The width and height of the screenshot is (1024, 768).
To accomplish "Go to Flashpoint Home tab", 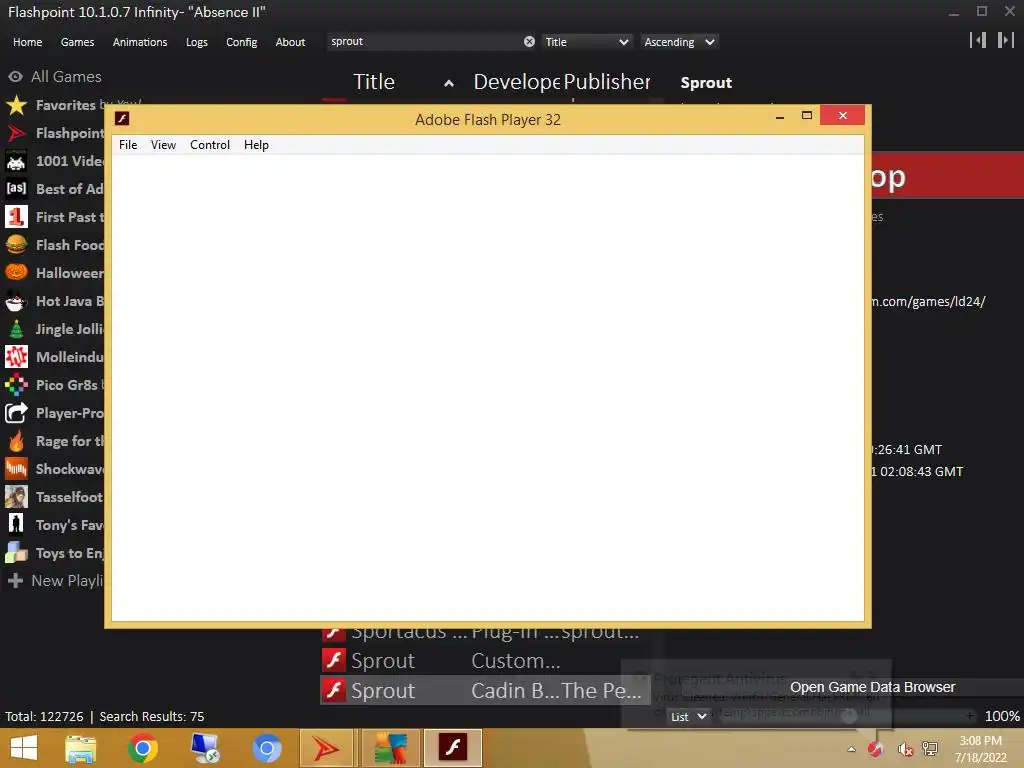I will click(x=27, y=42).
